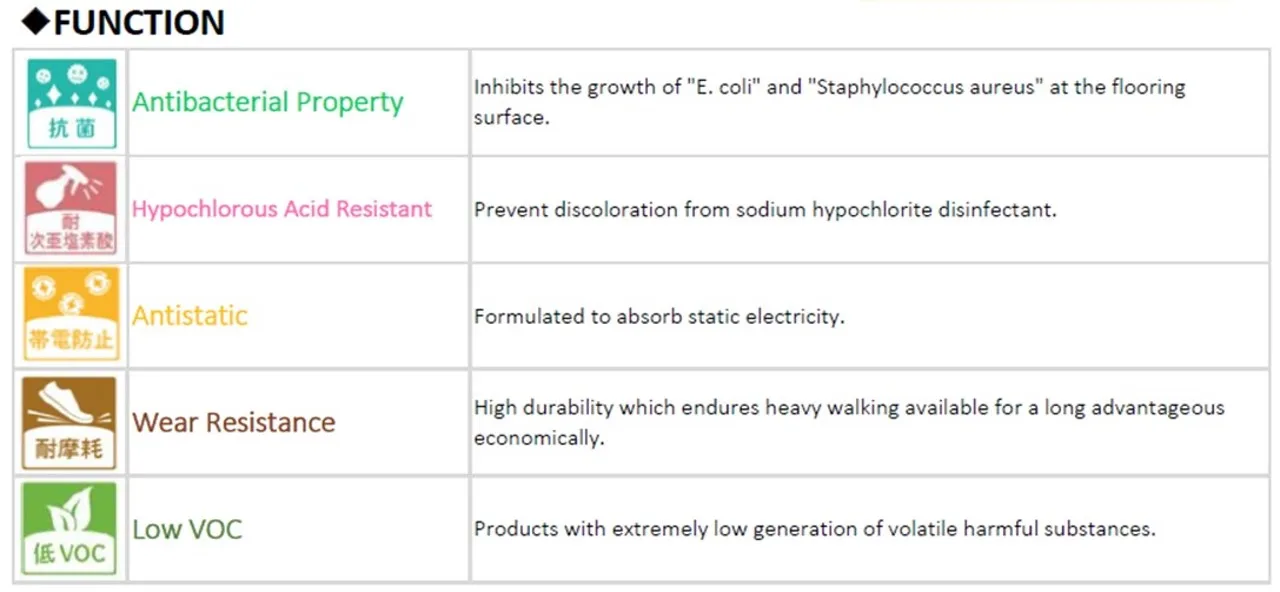Click the yellow line at top right

pyautogui.click(x=1040, y=2)
